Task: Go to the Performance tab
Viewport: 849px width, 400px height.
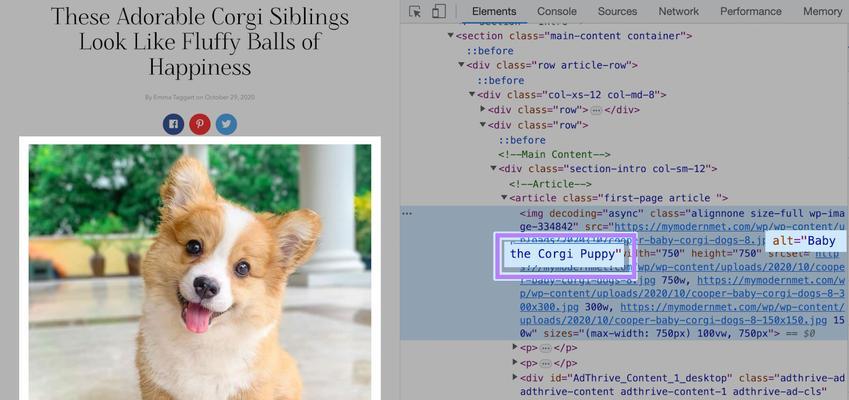Action: point(750,11)
